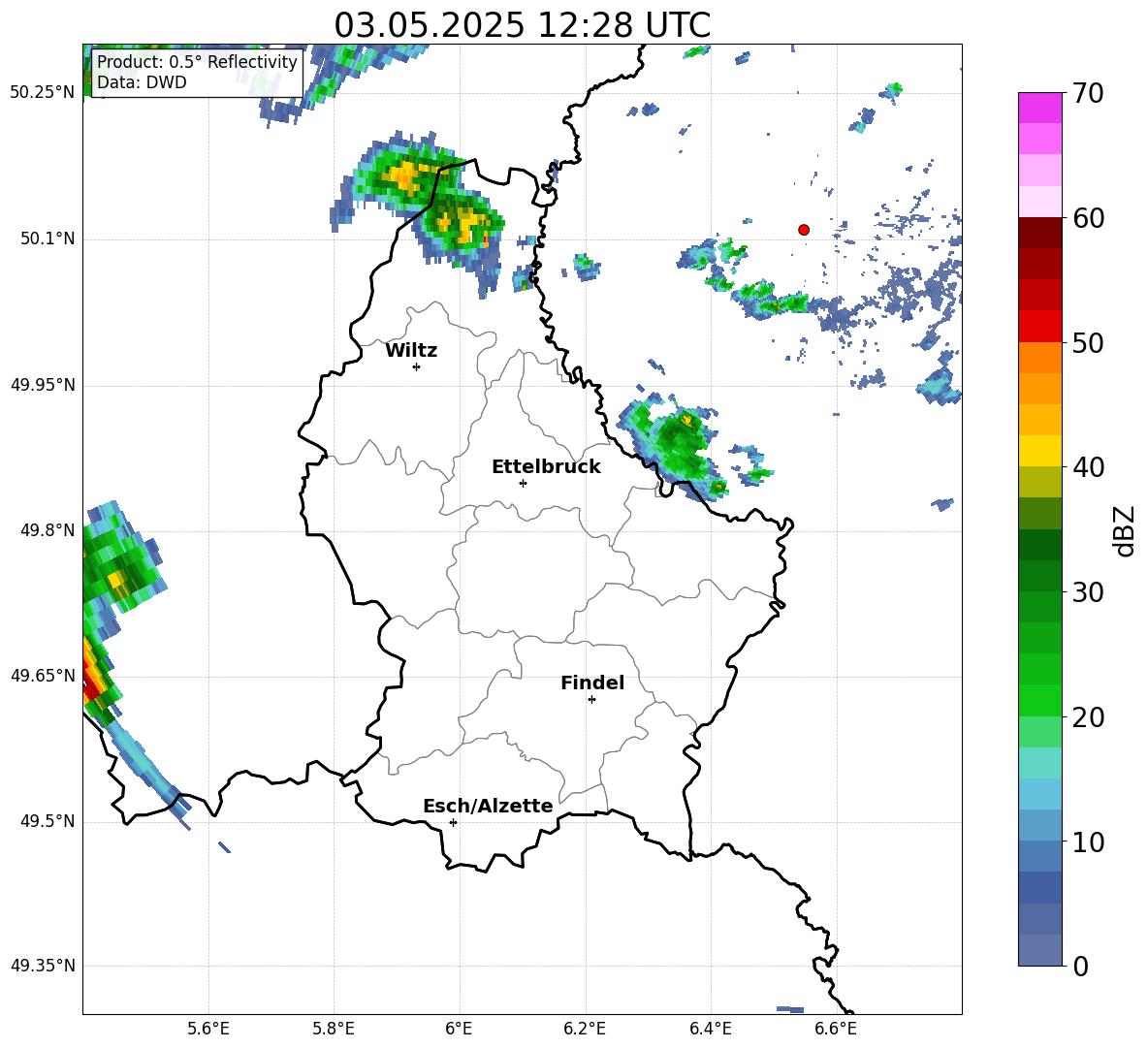Screen dimensions: 1148x1048
Task: Click the dBZ colorbar axis label
Action: [x=1124, y=530]
